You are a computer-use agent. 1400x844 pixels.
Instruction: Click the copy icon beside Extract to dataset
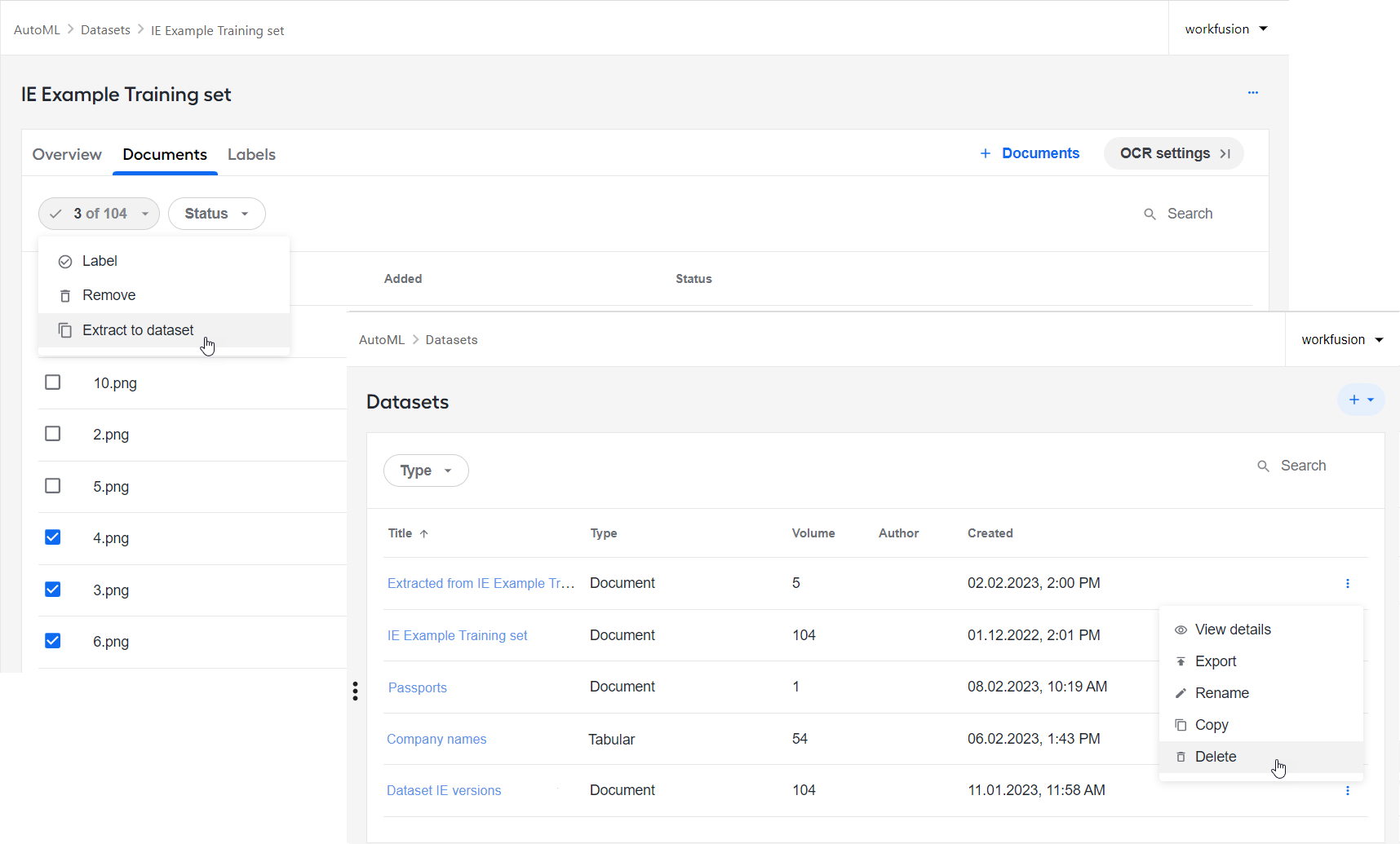[65, 330]
